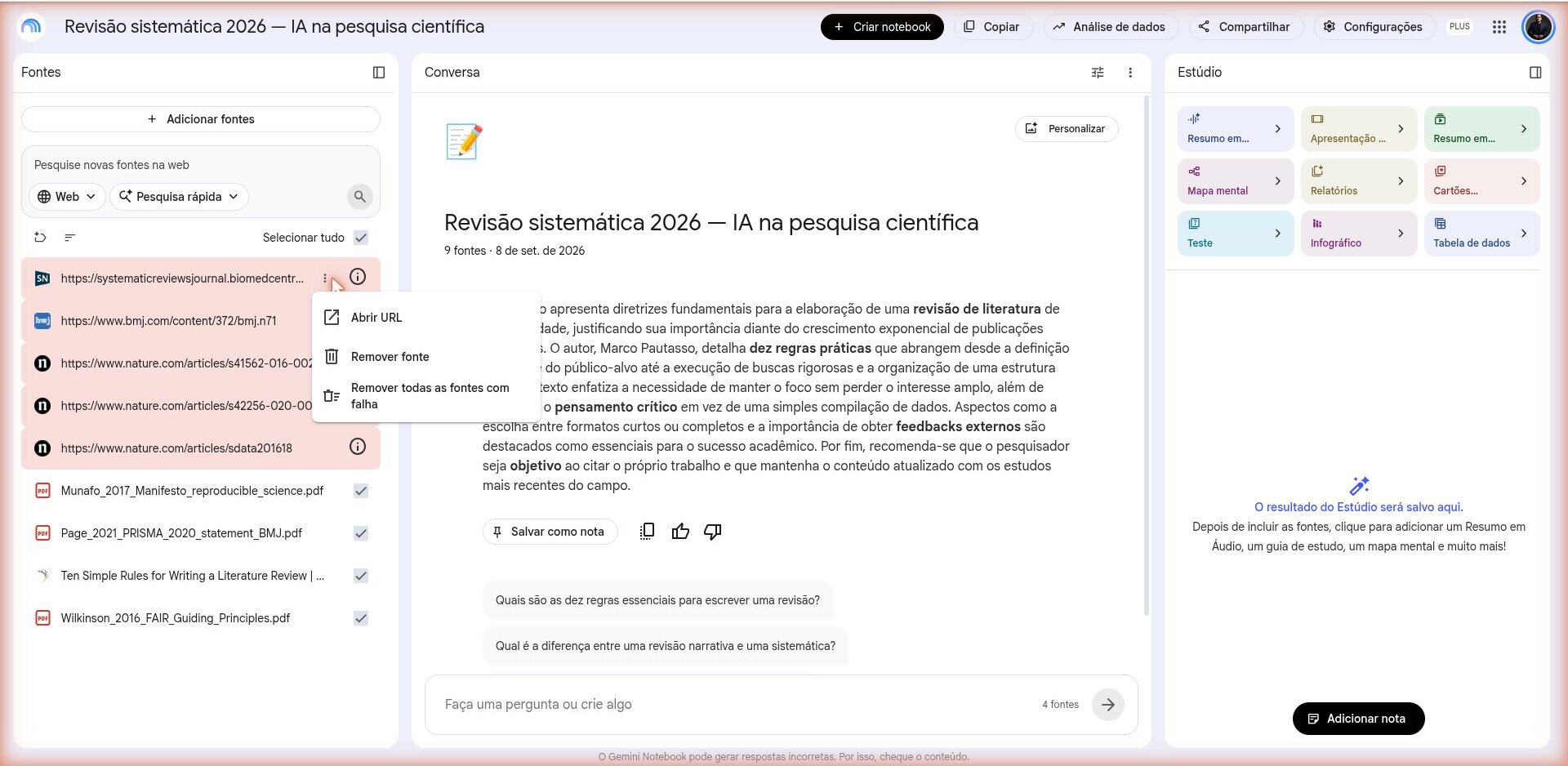Uncheck Munafo_2017 Manifesto source checkbox
Screen dimensions: 1568x766
[x=361, y=491]
